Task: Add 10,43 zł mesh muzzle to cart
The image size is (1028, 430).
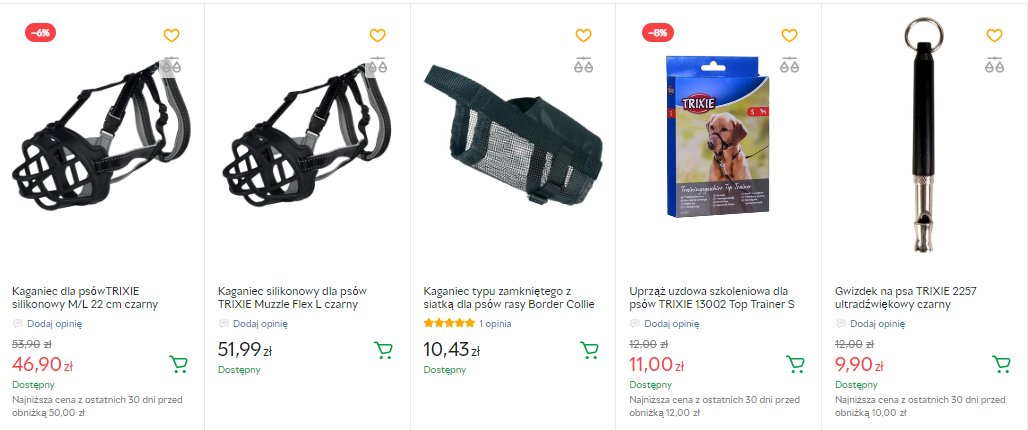Action: pos(589,350)
